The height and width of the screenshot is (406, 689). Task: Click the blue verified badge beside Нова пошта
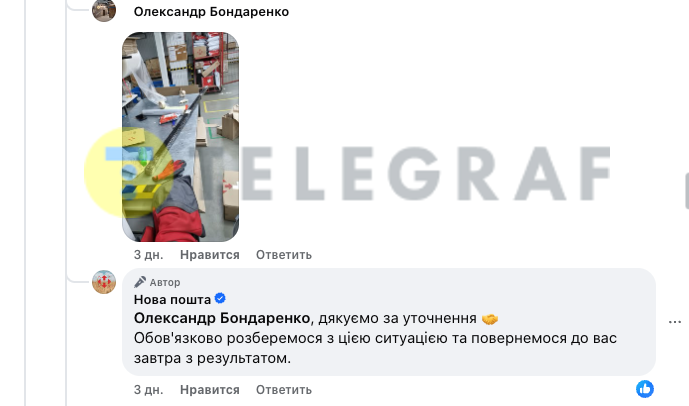(x=220, y=299)
